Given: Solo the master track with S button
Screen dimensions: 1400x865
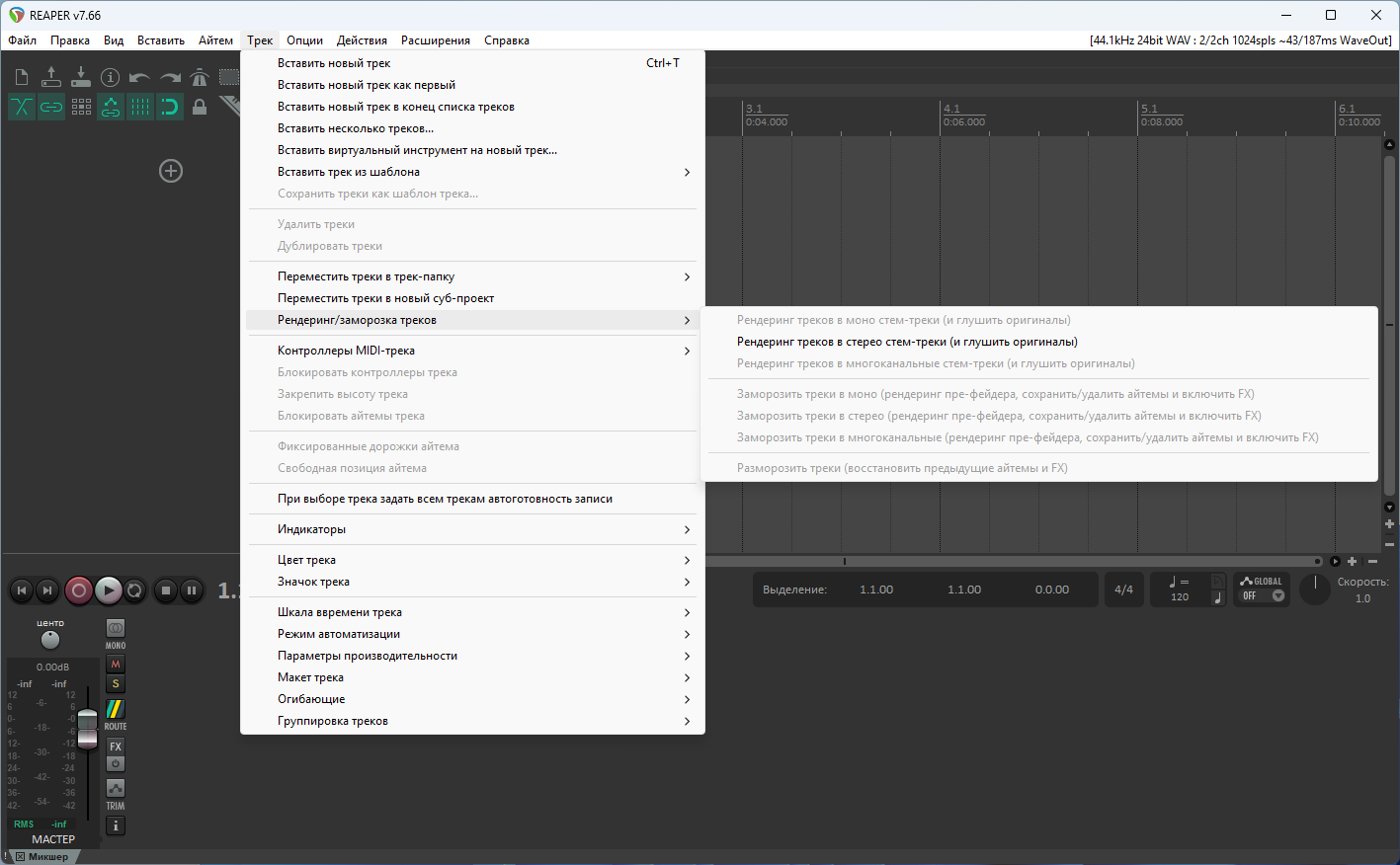Looking at the screenshot, I should coord(116,683).
